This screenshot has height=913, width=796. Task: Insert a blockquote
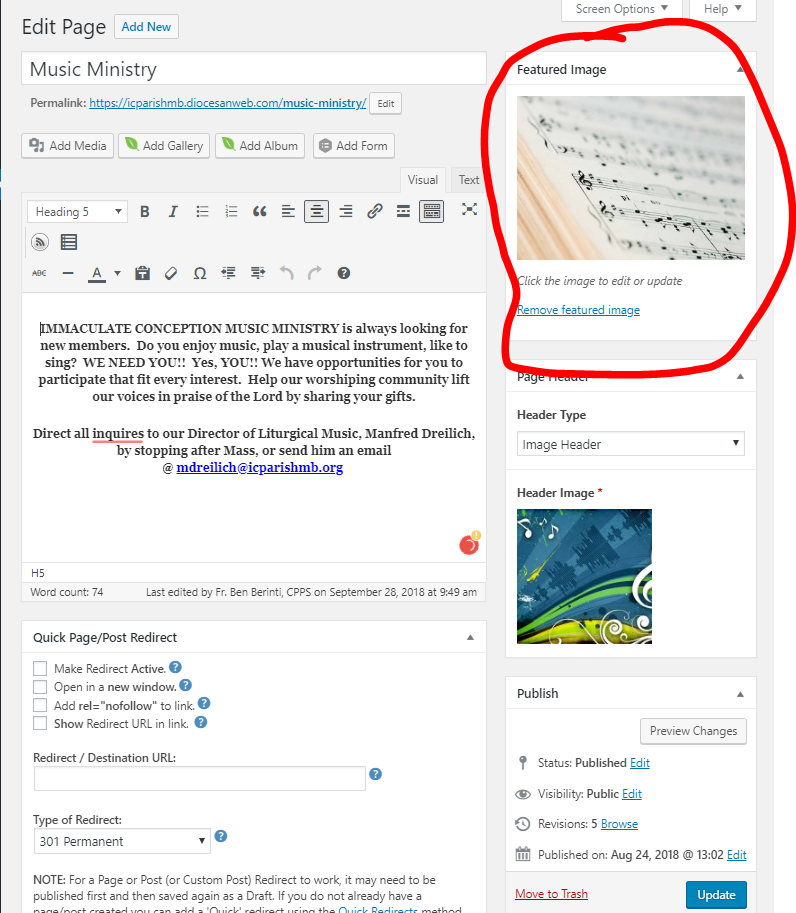(259, 211)
